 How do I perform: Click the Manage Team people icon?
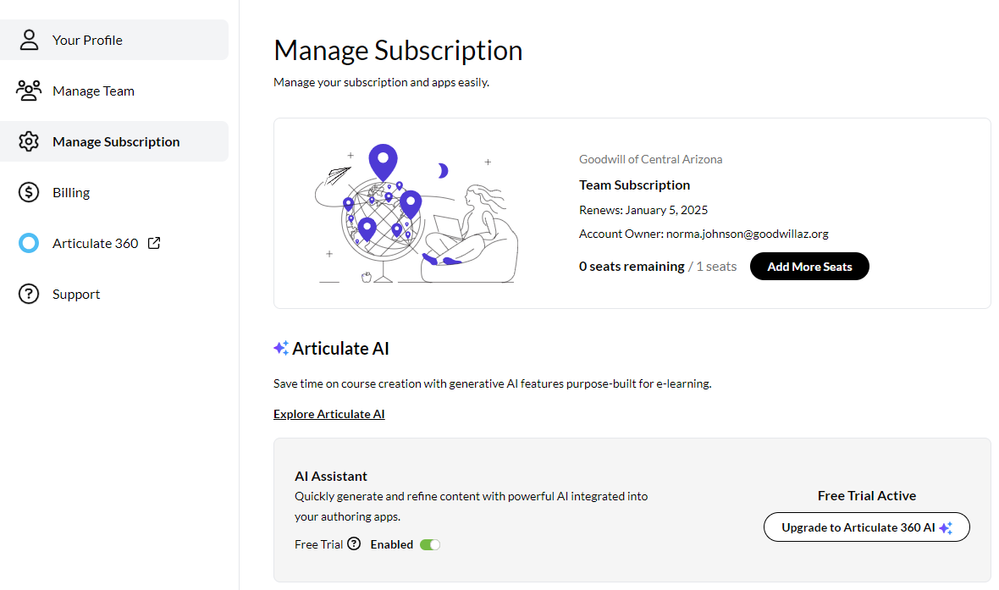(x=29, y=91)
